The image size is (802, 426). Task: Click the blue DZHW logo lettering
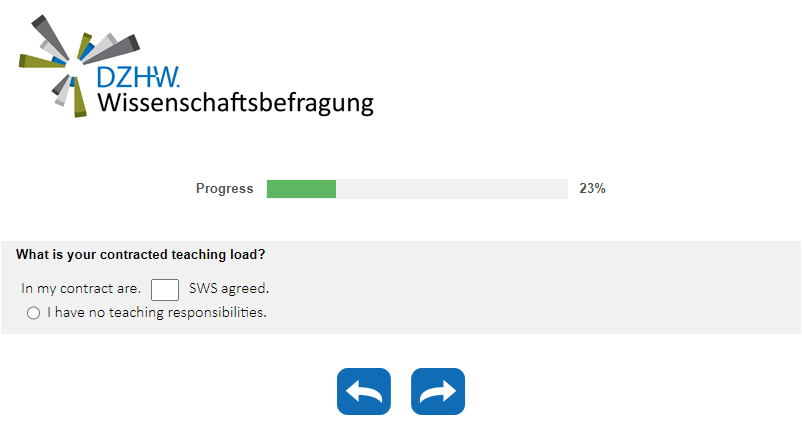click(x=138, y=78)
